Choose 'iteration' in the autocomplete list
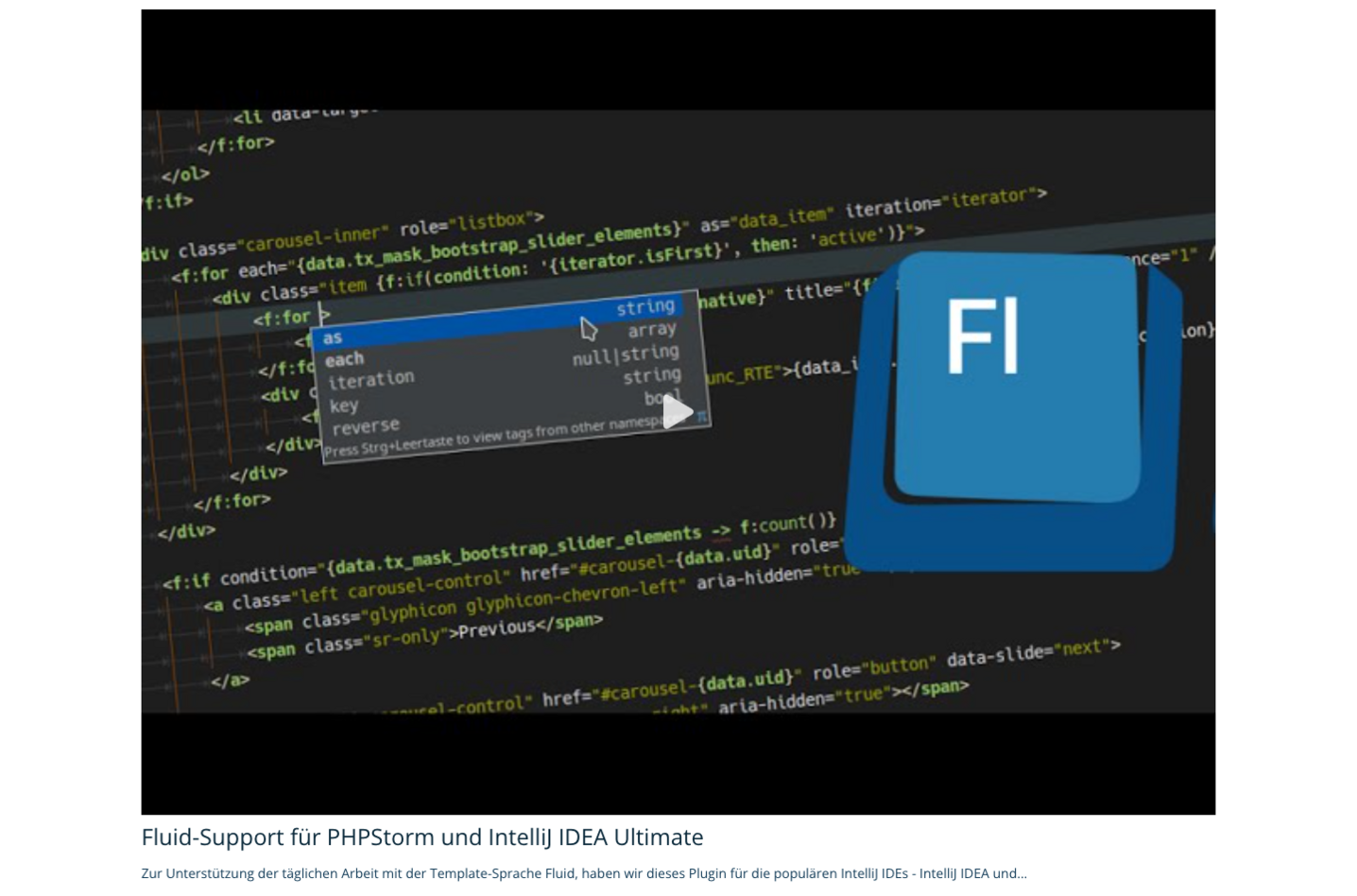 (370, 380)
